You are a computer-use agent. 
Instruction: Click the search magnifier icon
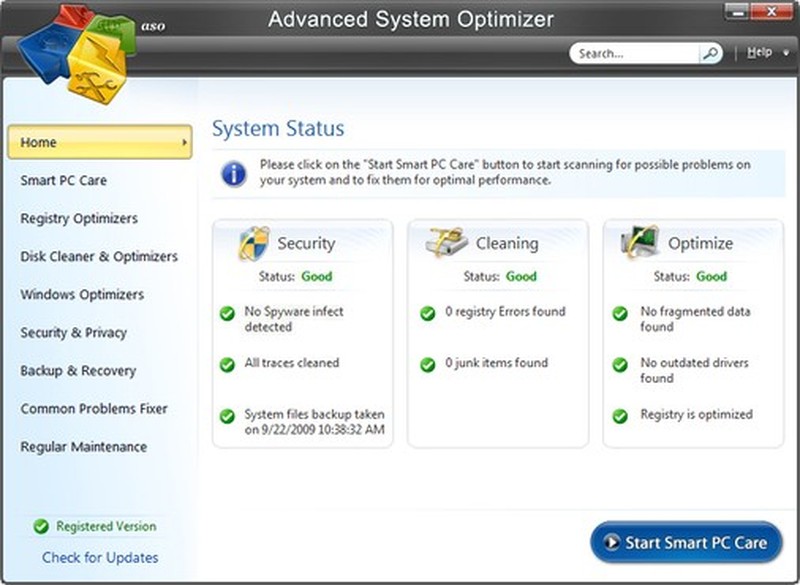pos(709,52)
